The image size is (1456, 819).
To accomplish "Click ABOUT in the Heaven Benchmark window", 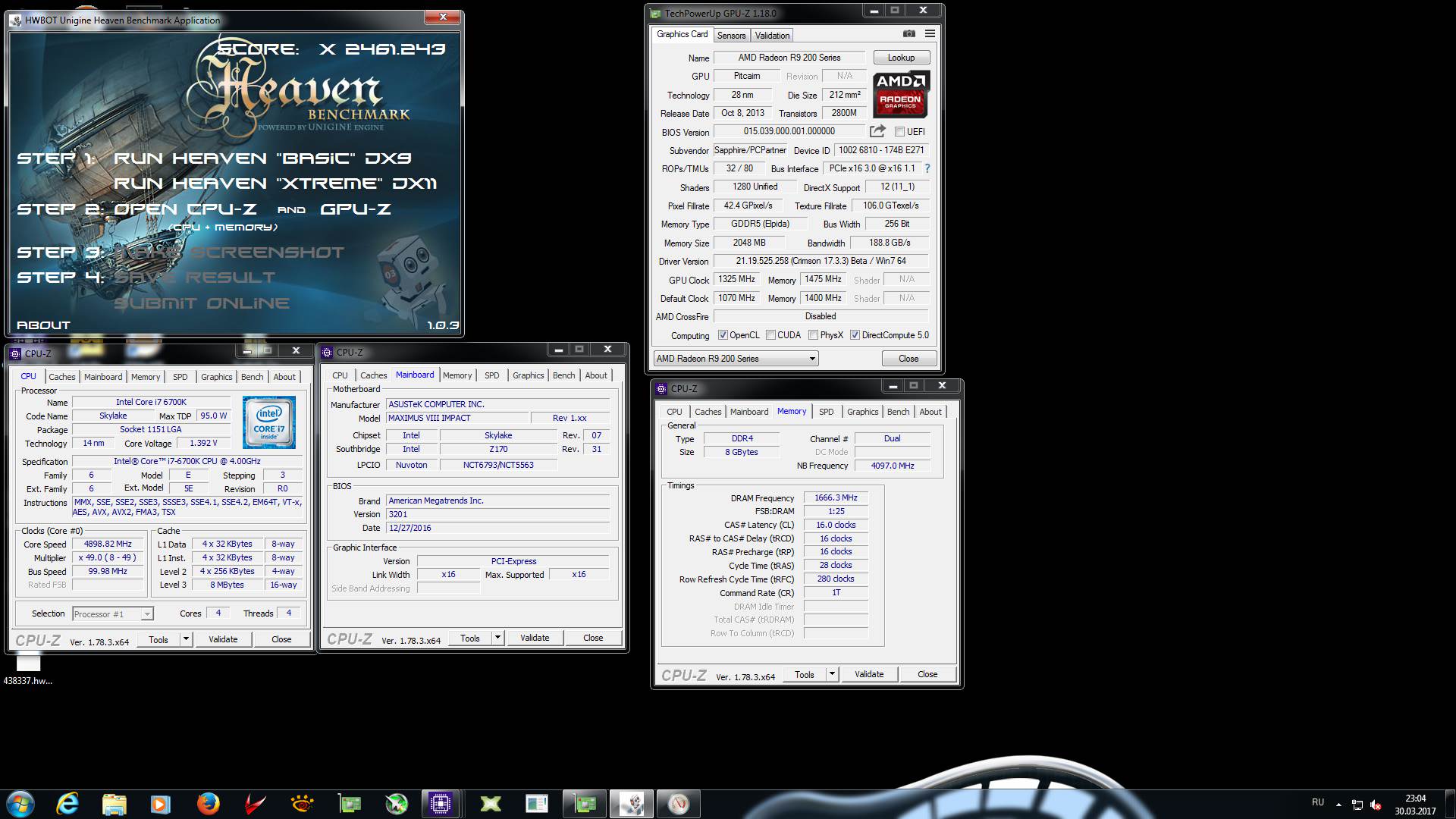I will (43, 325).
